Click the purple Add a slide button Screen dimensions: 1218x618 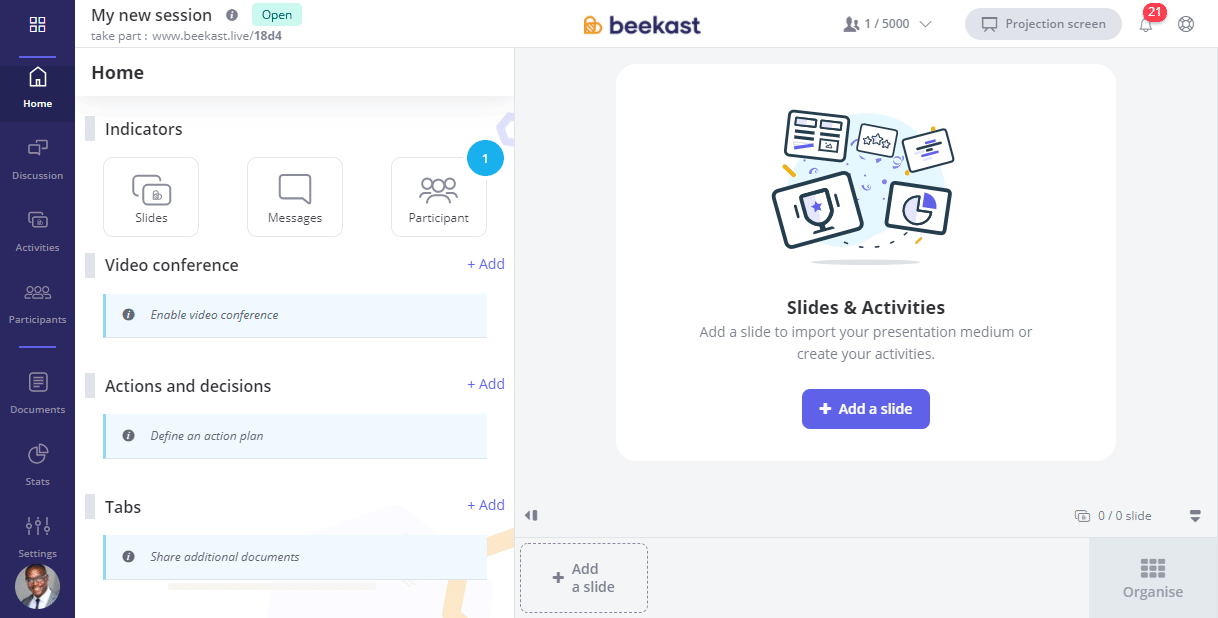click(x=866, y=409)
